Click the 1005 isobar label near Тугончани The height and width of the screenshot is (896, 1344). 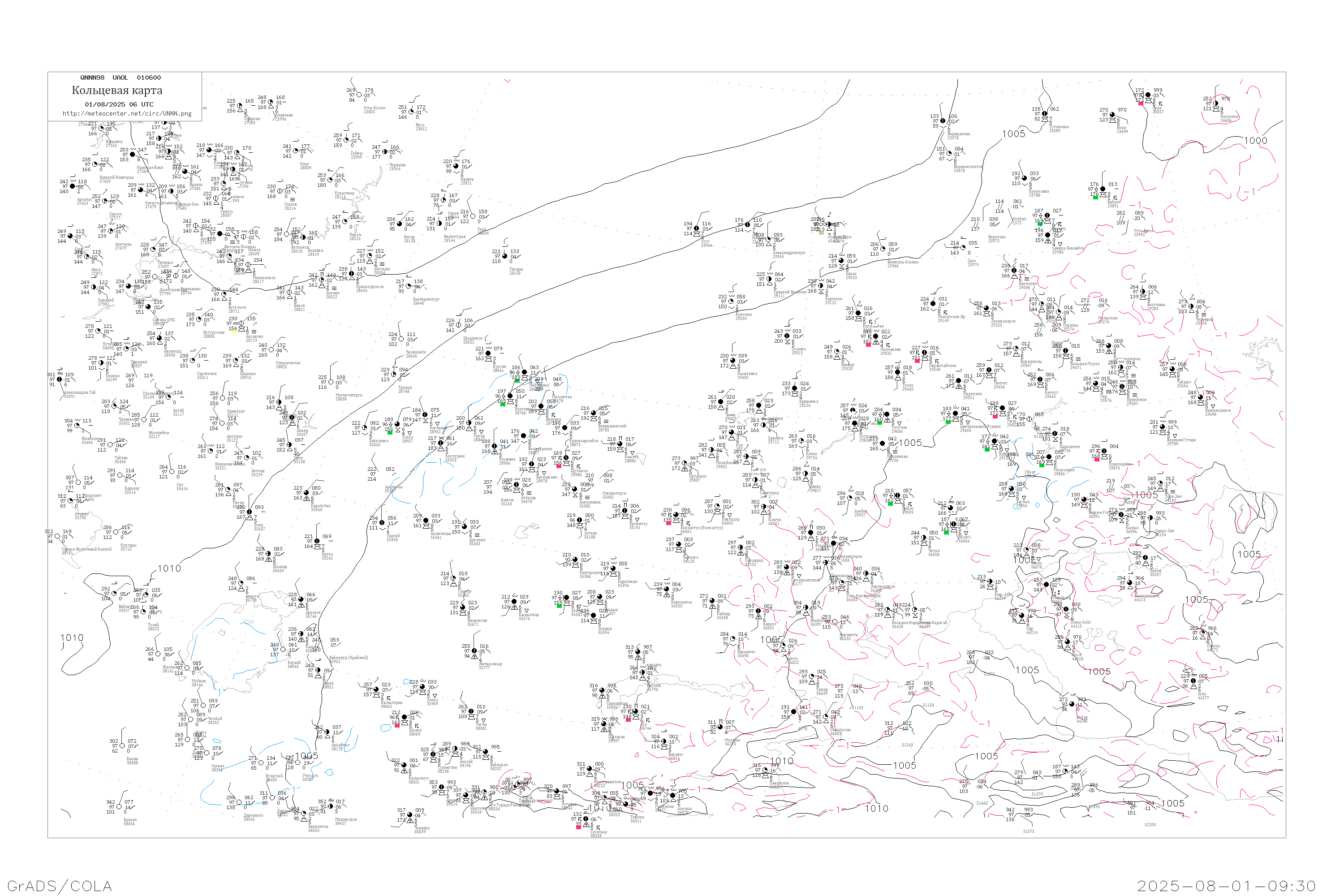pyautogui.click(x=1014, y=134)
